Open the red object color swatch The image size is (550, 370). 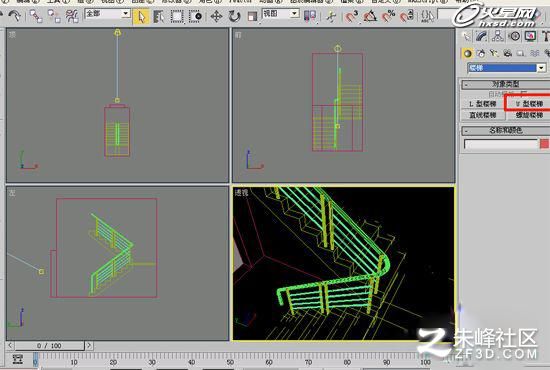point(544,144)
